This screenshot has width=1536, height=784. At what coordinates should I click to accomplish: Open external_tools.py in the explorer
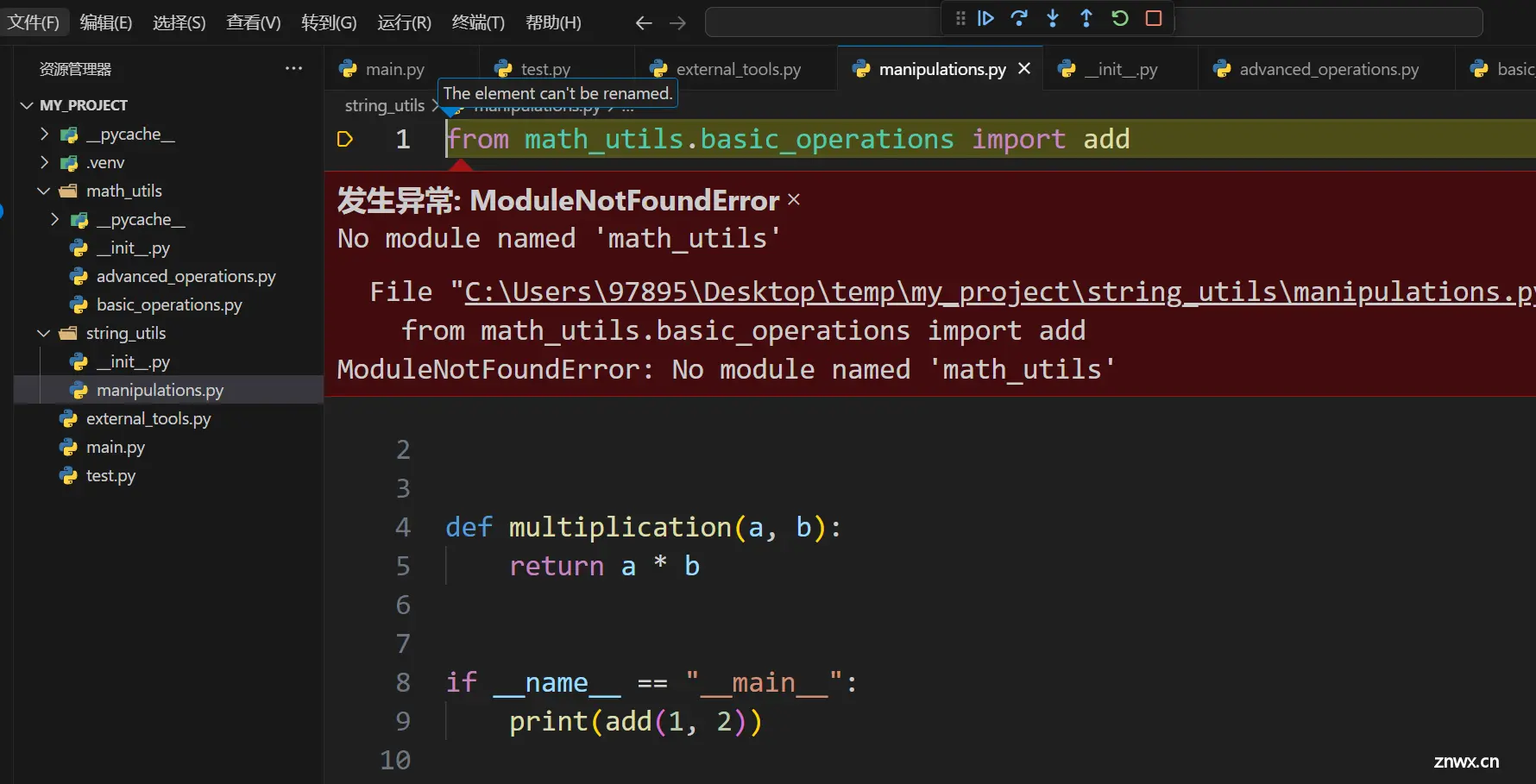coord(148,418)
